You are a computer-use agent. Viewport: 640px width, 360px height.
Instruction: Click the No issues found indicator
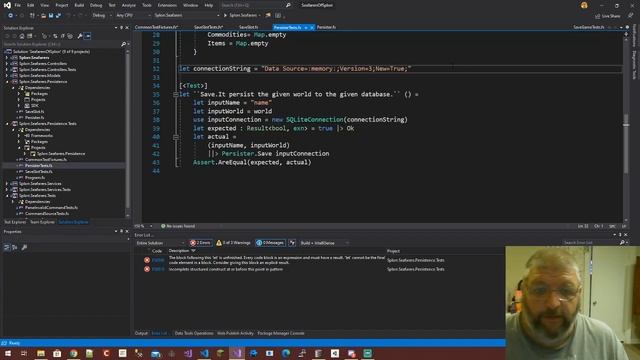coord(178,226)
